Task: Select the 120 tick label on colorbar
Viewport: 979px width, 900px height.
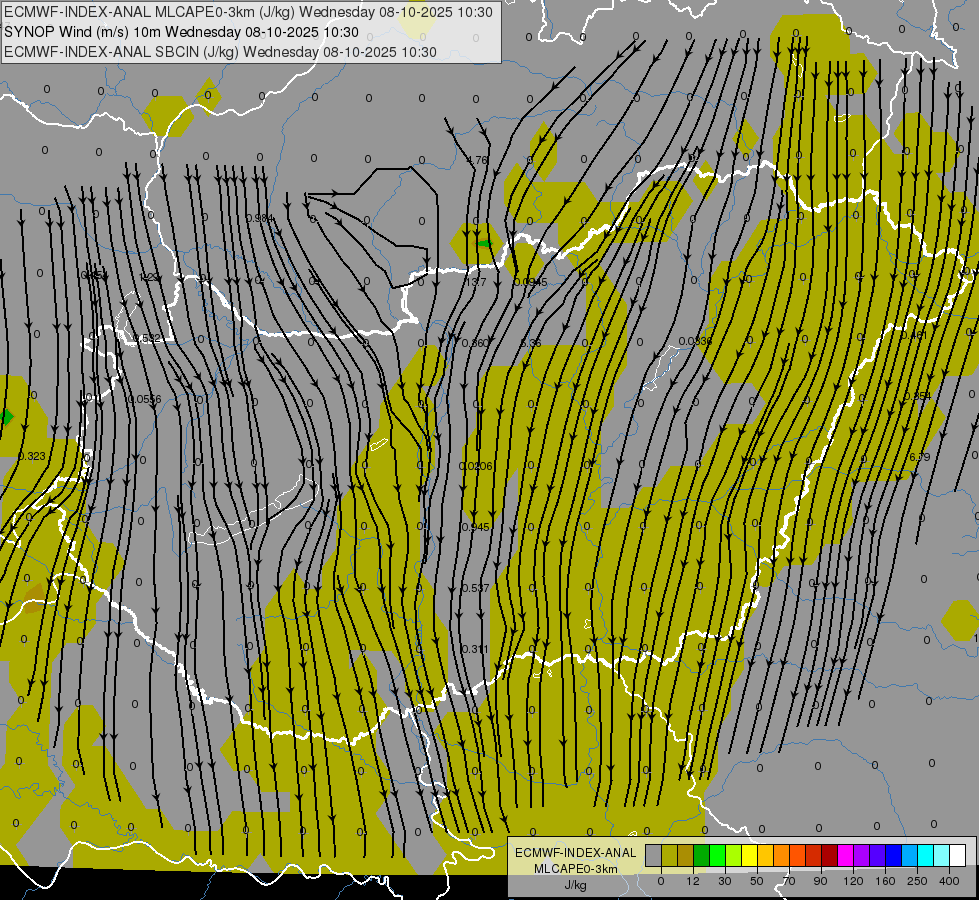Action: (x=853, y=881)
